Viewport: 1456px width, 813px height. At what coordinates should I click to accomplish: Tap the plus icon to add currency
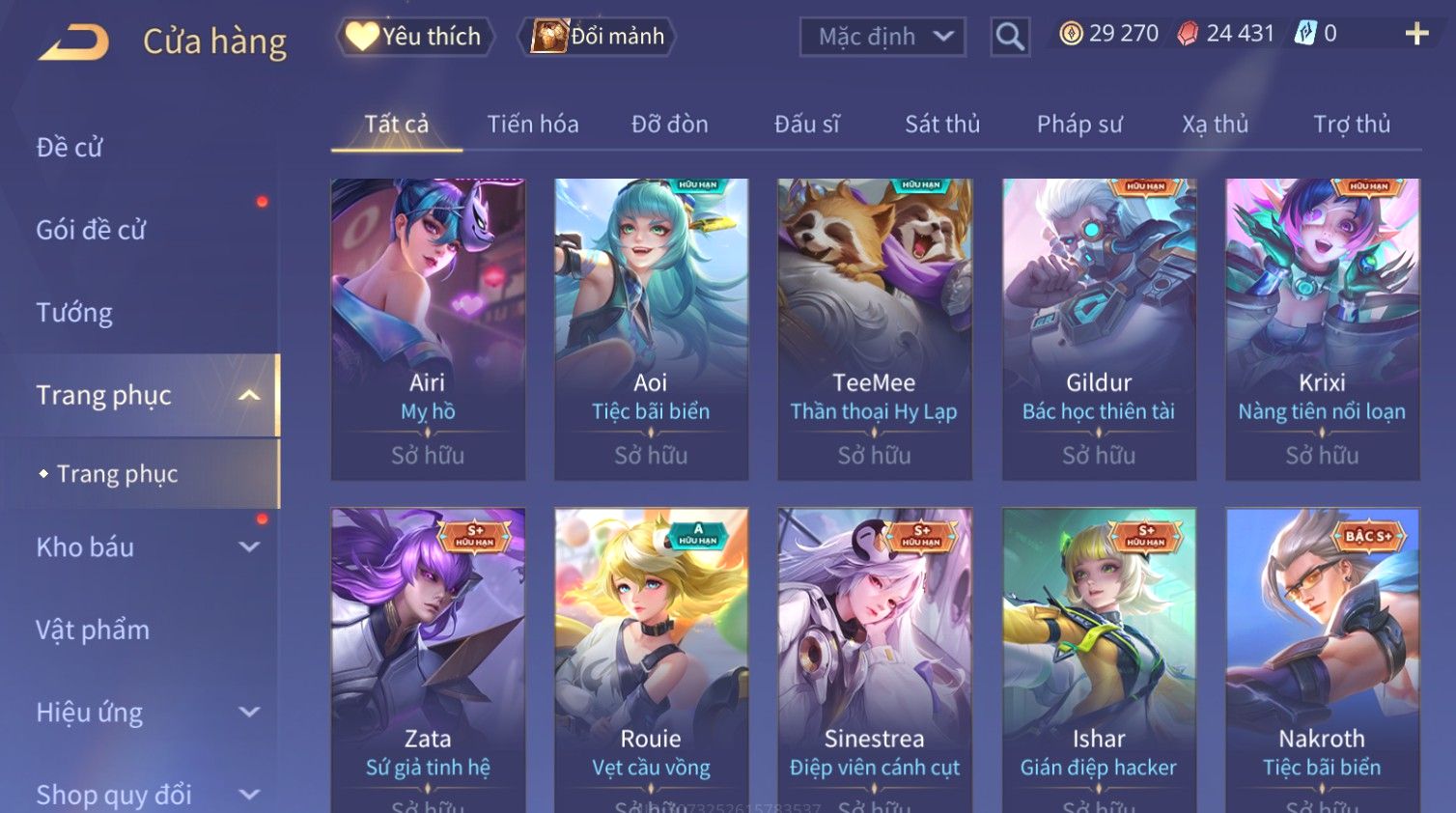[x=1416, y=34]
